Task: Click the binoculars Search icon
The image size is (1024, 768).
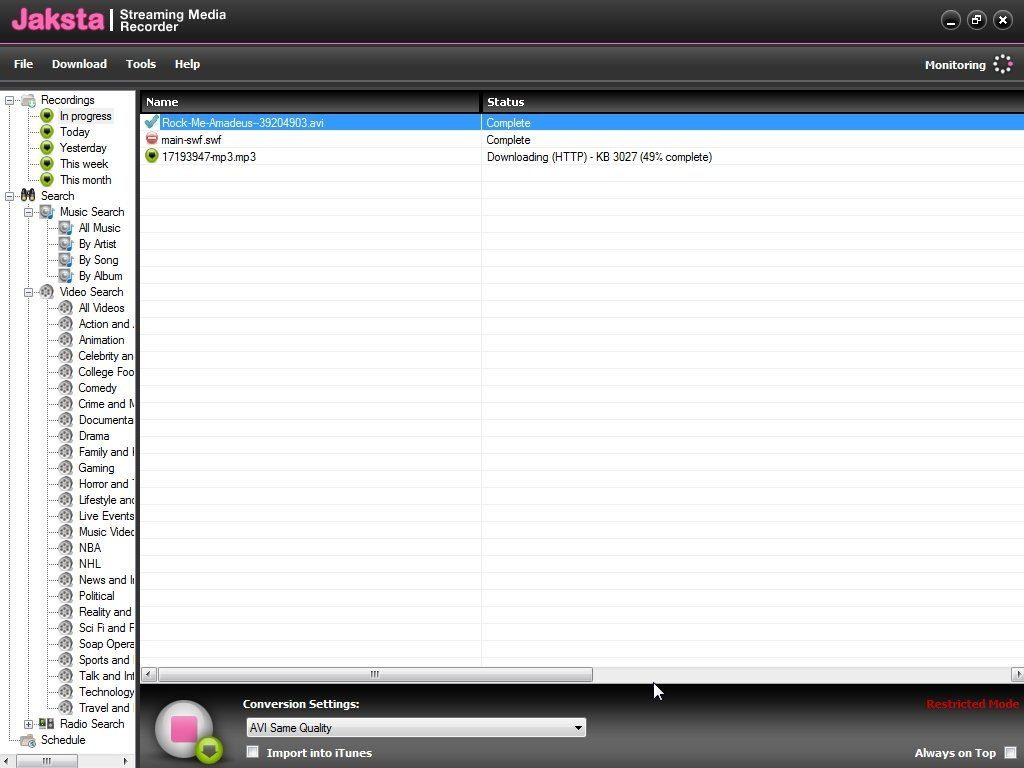Action: point(27,196)
